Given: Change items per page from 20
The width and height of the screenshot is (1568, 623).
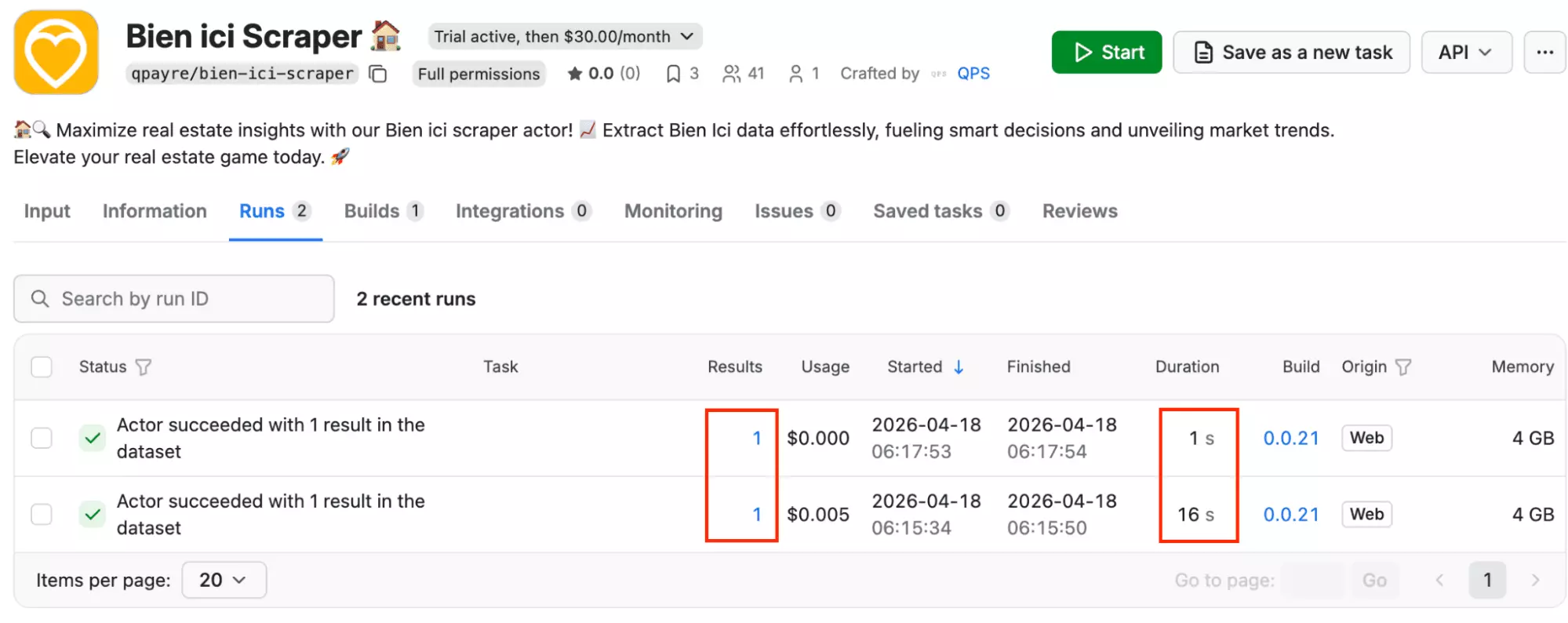Looking at the screenshot, I should coord(224,581).
